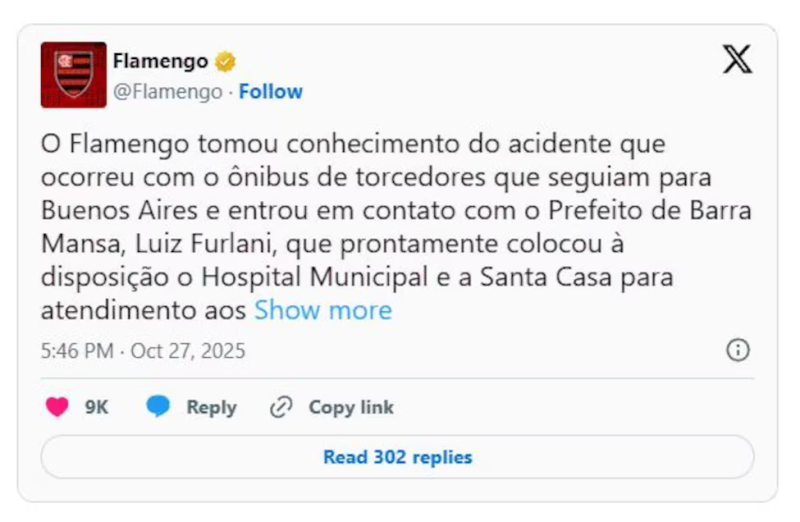This screenshot has height=522, width=800.
Task: Open the @Flamengo handle link
Action: pos(167,92)
